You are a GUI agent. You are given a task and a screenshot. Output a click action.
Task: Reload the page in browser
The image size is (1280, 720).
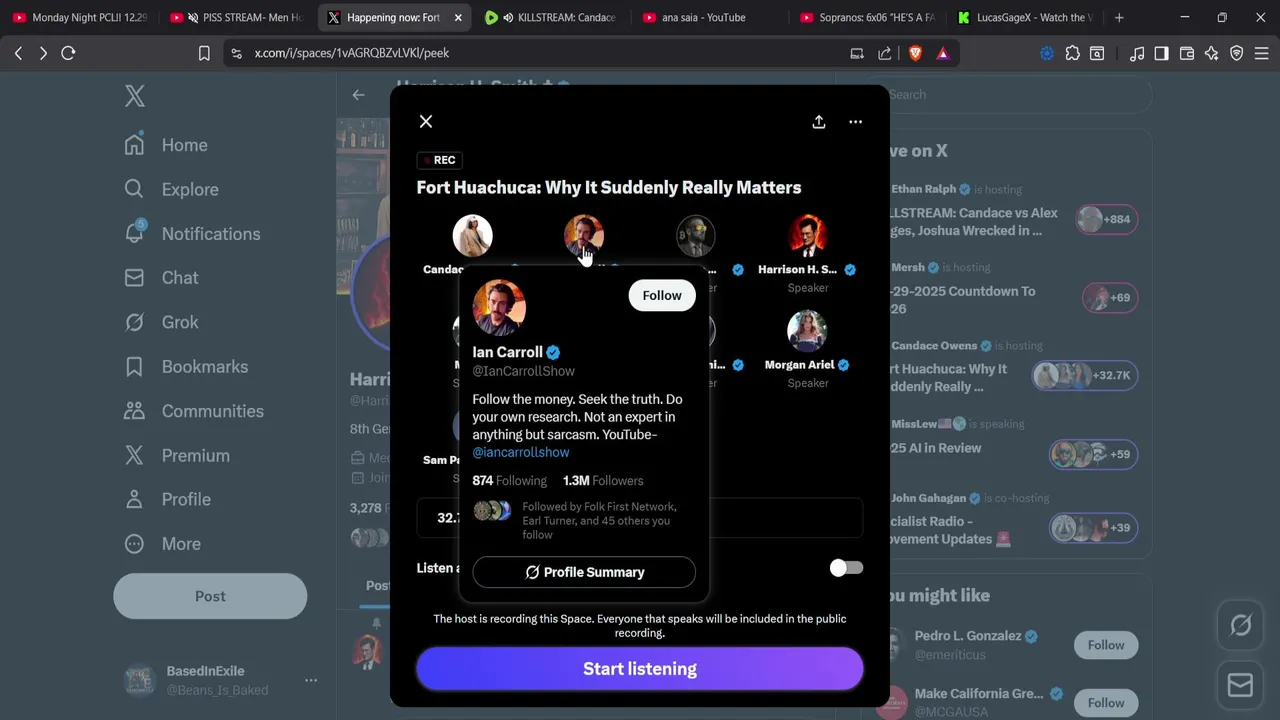tap(68, 53)
